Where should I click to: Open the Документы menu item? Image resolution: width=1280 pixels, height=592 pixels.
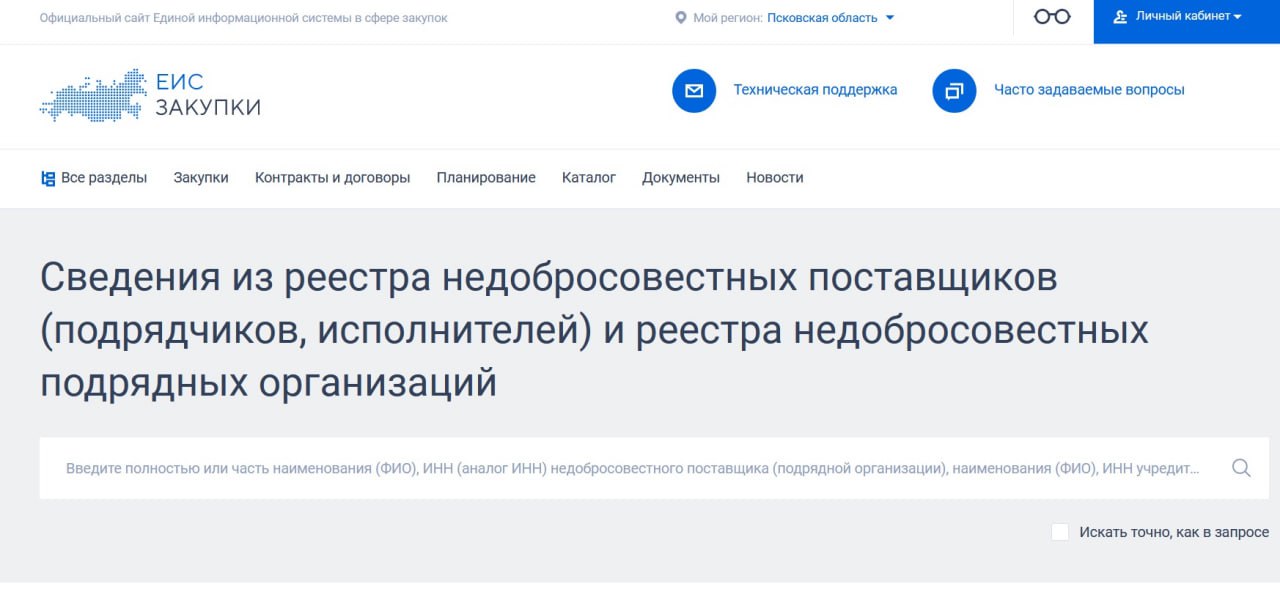click(x=681, y=178)
